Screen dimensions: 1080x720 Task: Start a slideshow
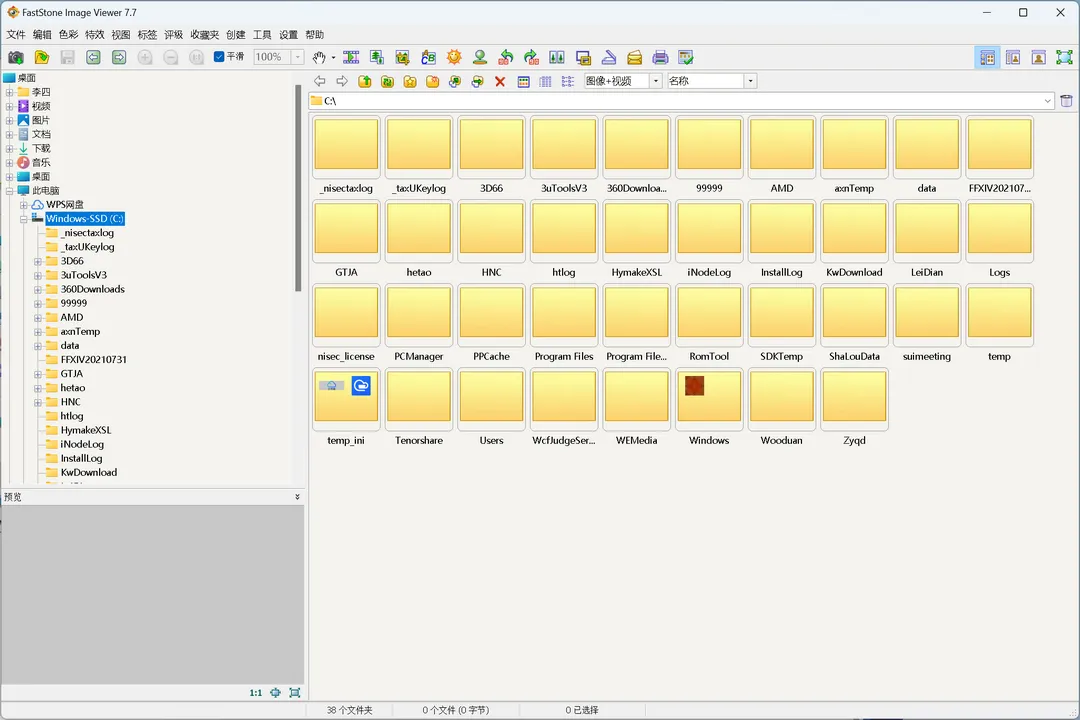click(350, 57)
